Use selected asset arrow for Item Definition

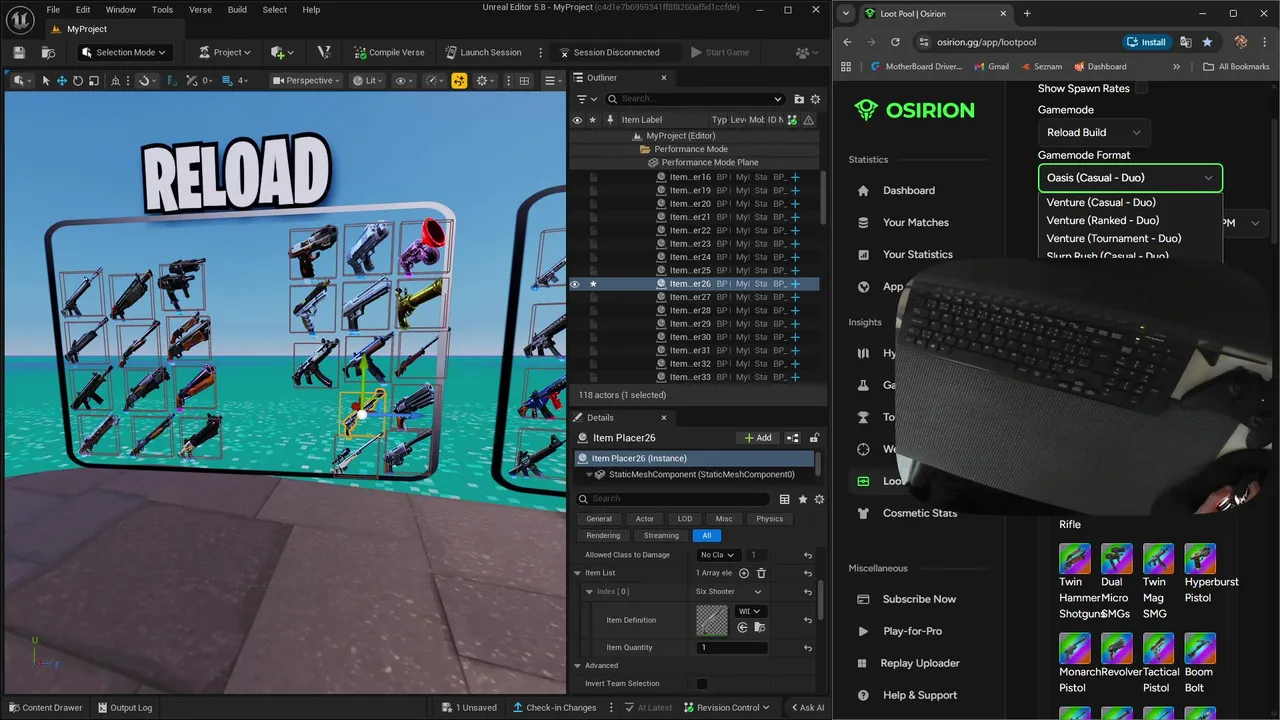click(742, 627)
